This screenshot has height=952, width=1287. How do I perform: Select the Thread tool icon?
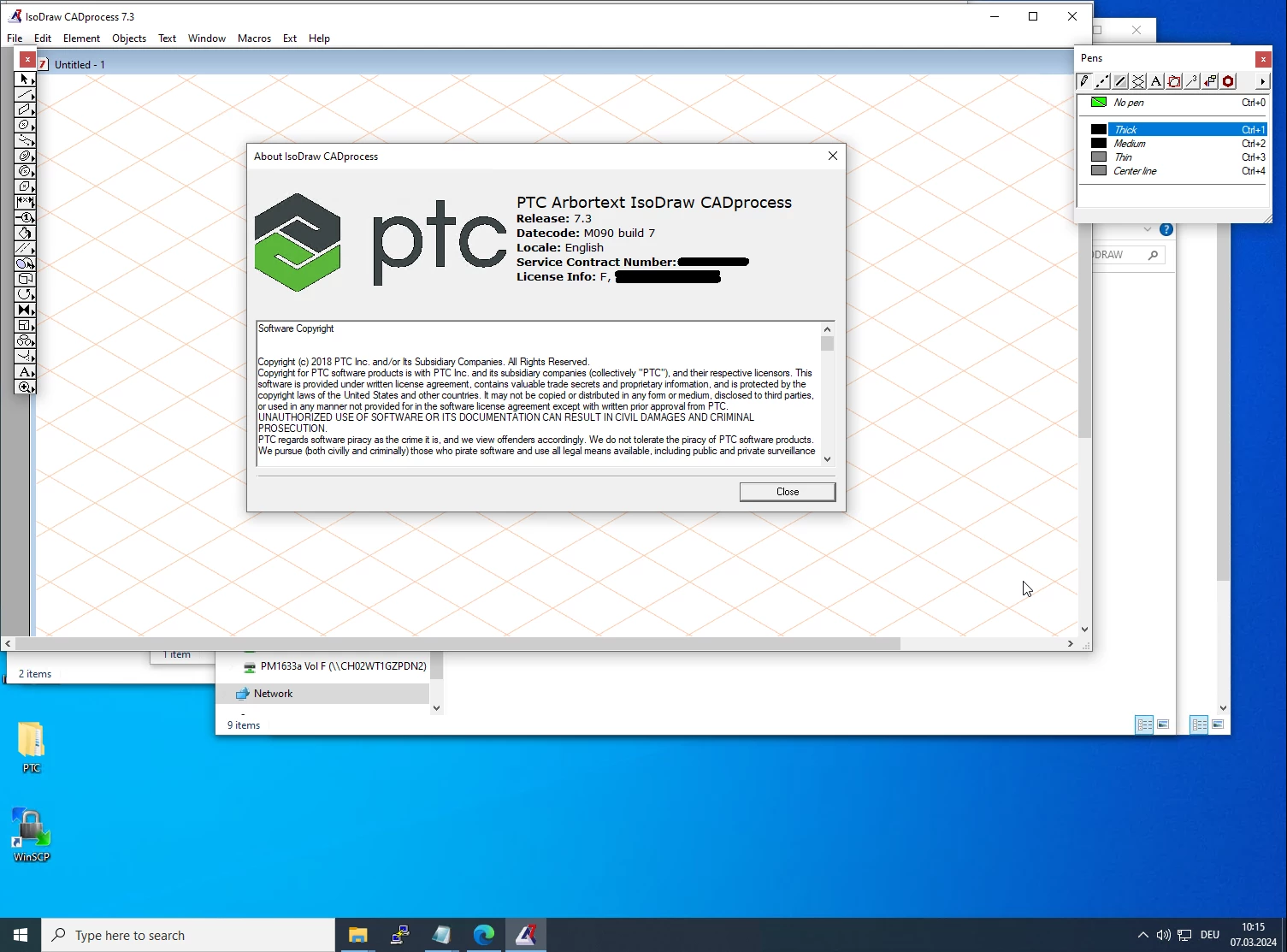click(26, 156)
